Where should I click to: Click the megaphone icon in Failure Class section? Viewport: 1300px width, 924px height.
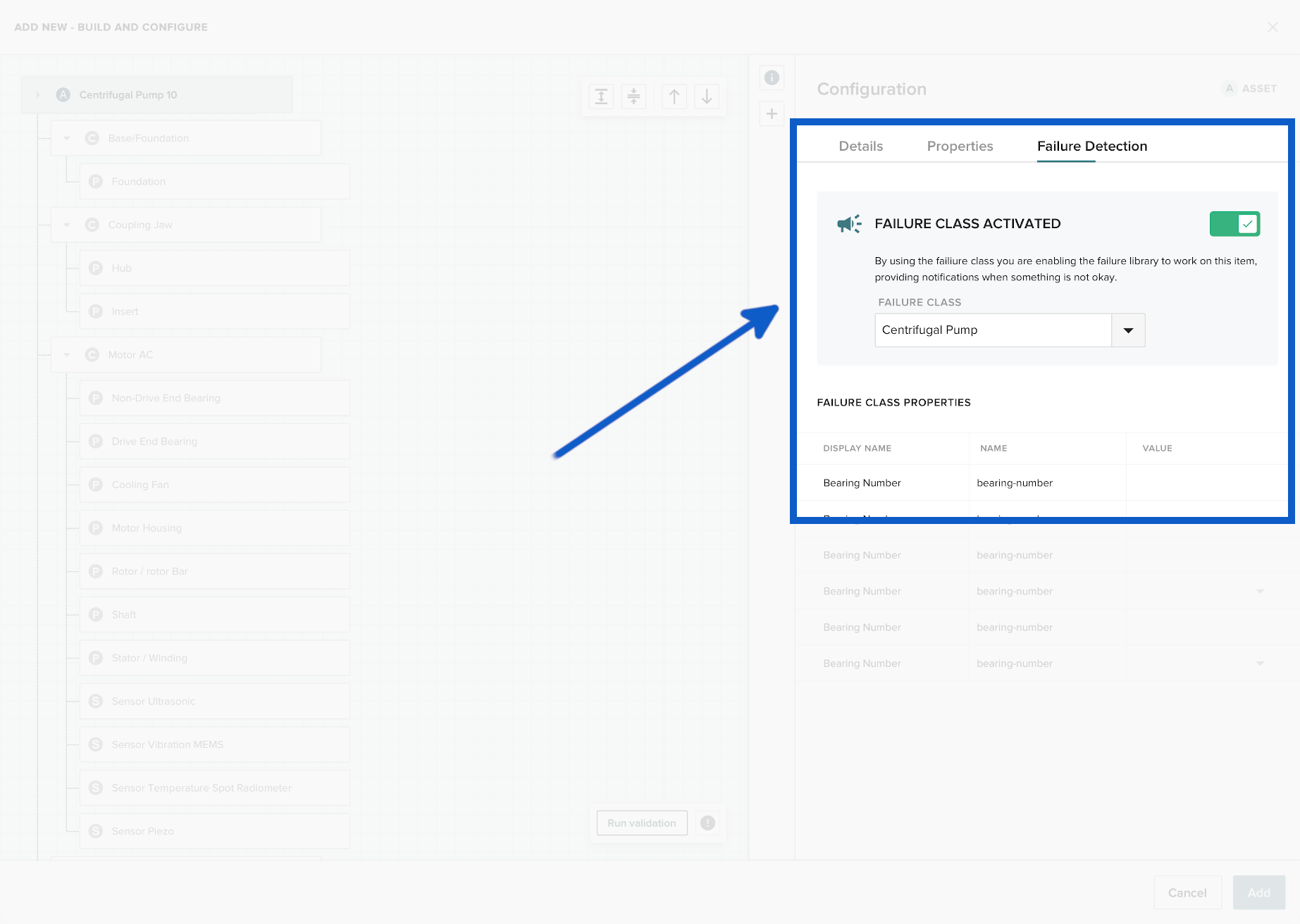click(848, 223)
